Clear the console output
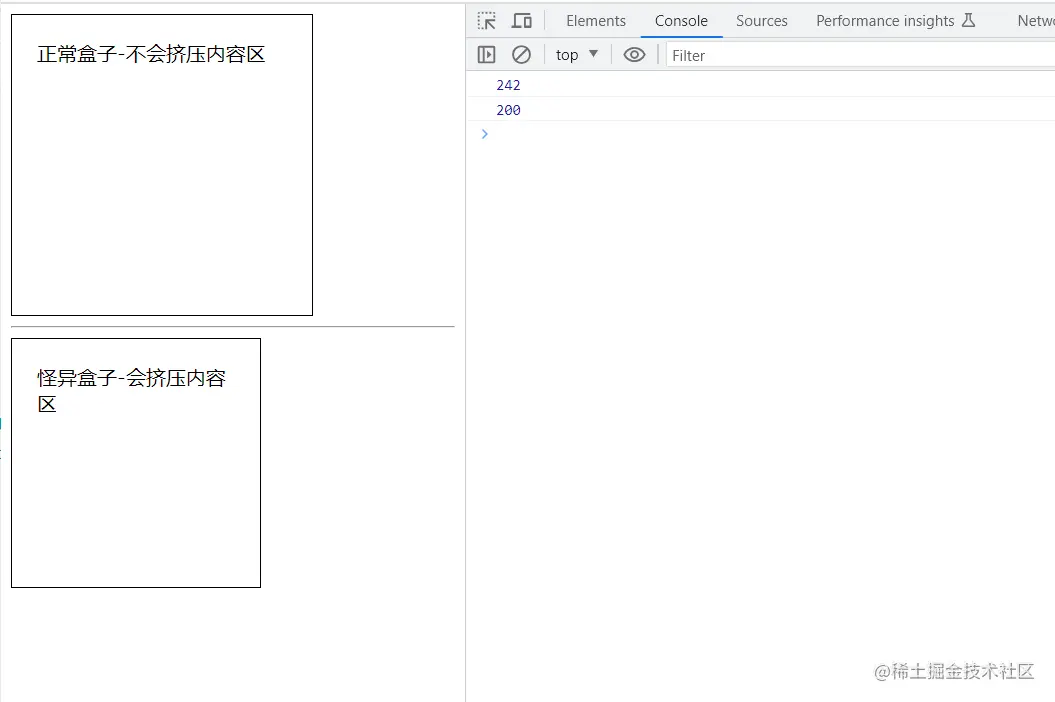Viewport: 1055px width, 702px height. [x=521, y=54]
